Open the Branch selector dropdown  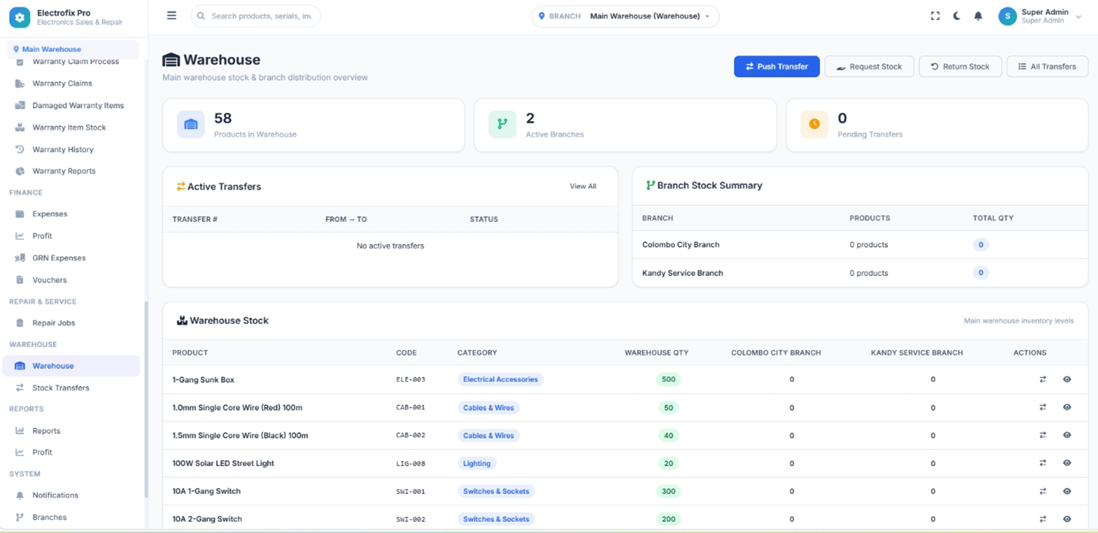click(x=625, y=16)
